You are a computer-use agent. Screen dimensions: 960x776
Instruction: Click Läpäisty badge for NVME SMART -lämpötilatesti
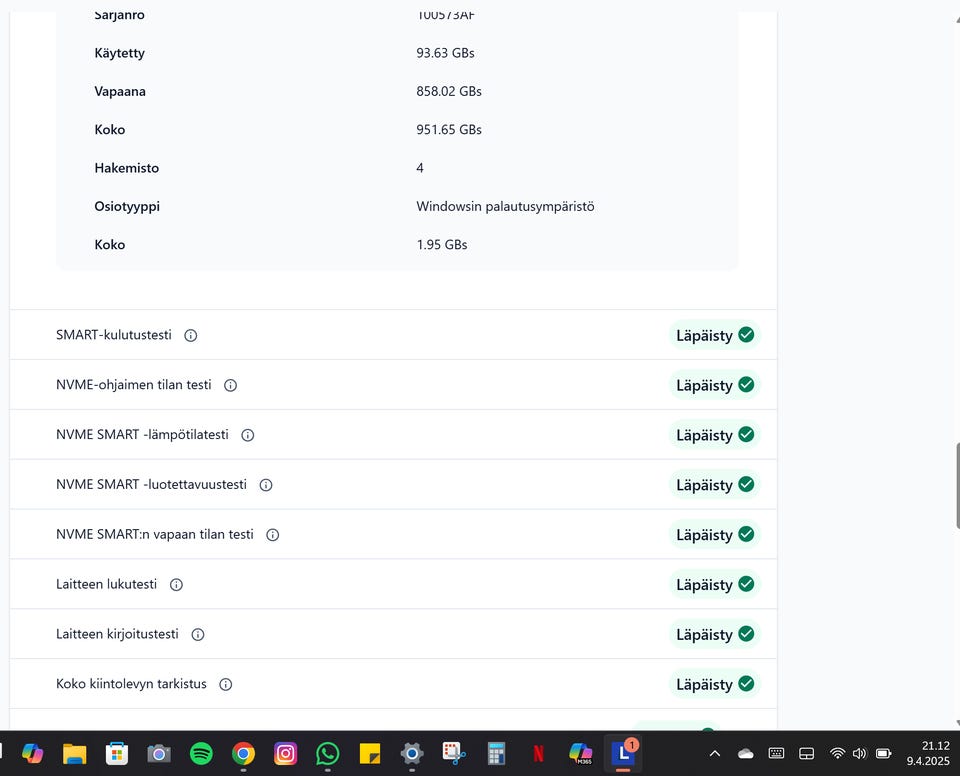coord(714,435)
